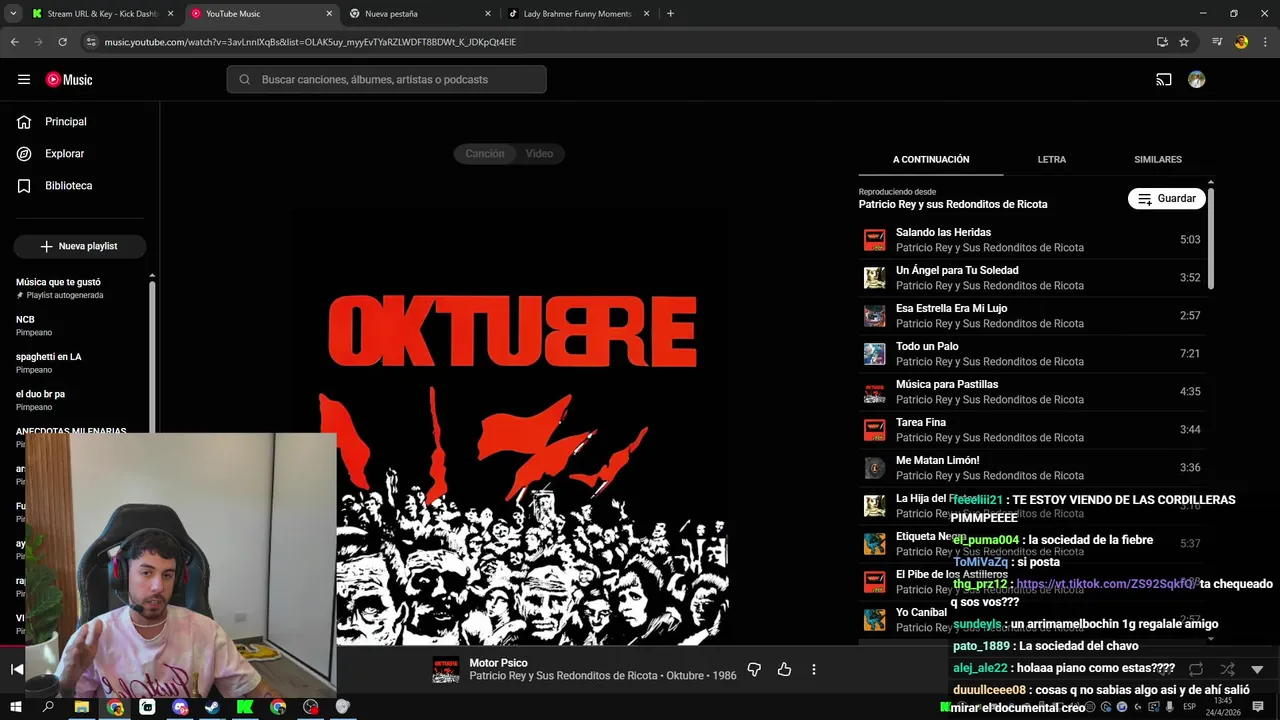Viewport: 1280px width, 720px height.
Task: Collapse the player page arrow
Action: 1257,669
